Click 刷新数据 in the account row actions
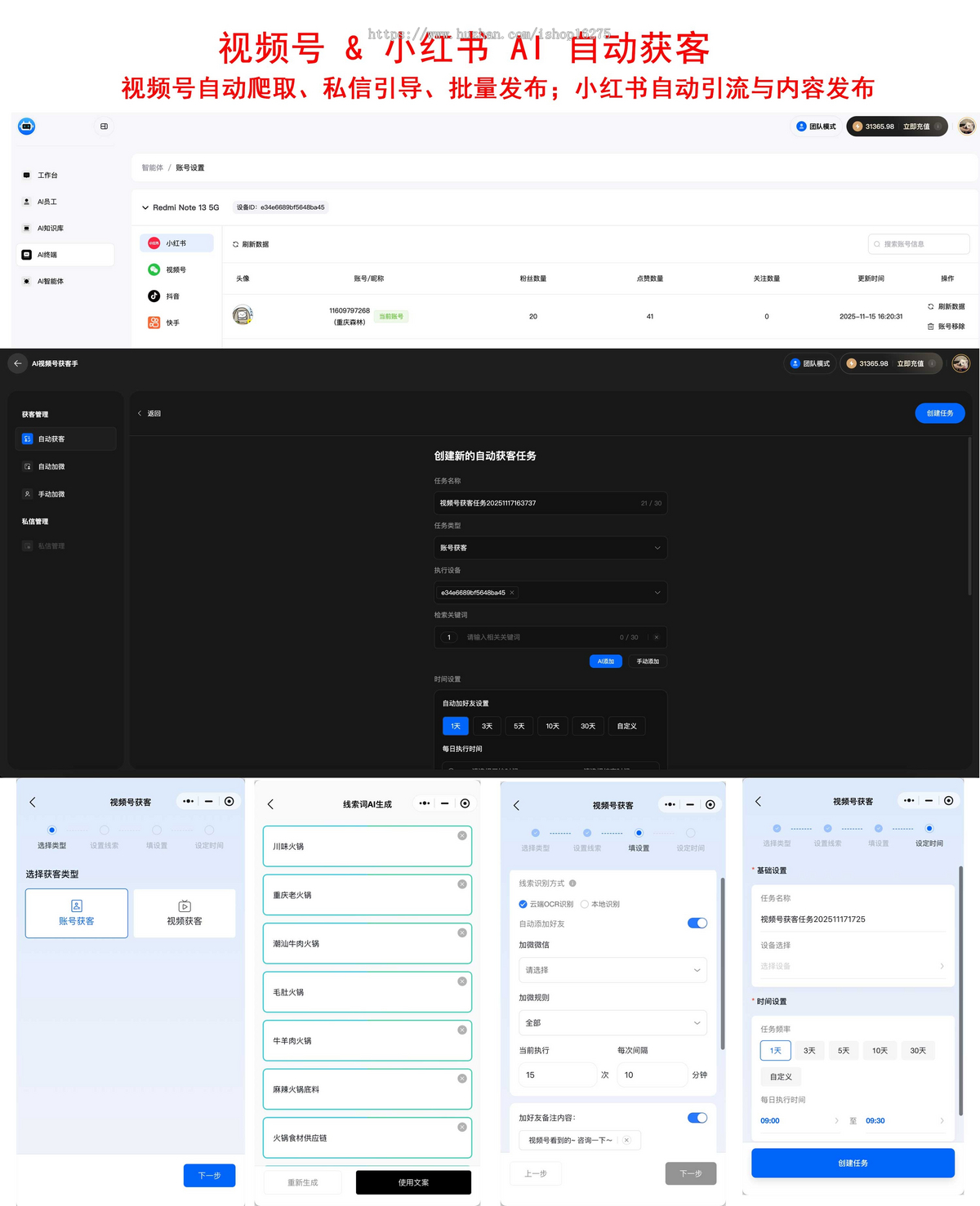This screenshot has width=980, height=1206. click(947, 307)
